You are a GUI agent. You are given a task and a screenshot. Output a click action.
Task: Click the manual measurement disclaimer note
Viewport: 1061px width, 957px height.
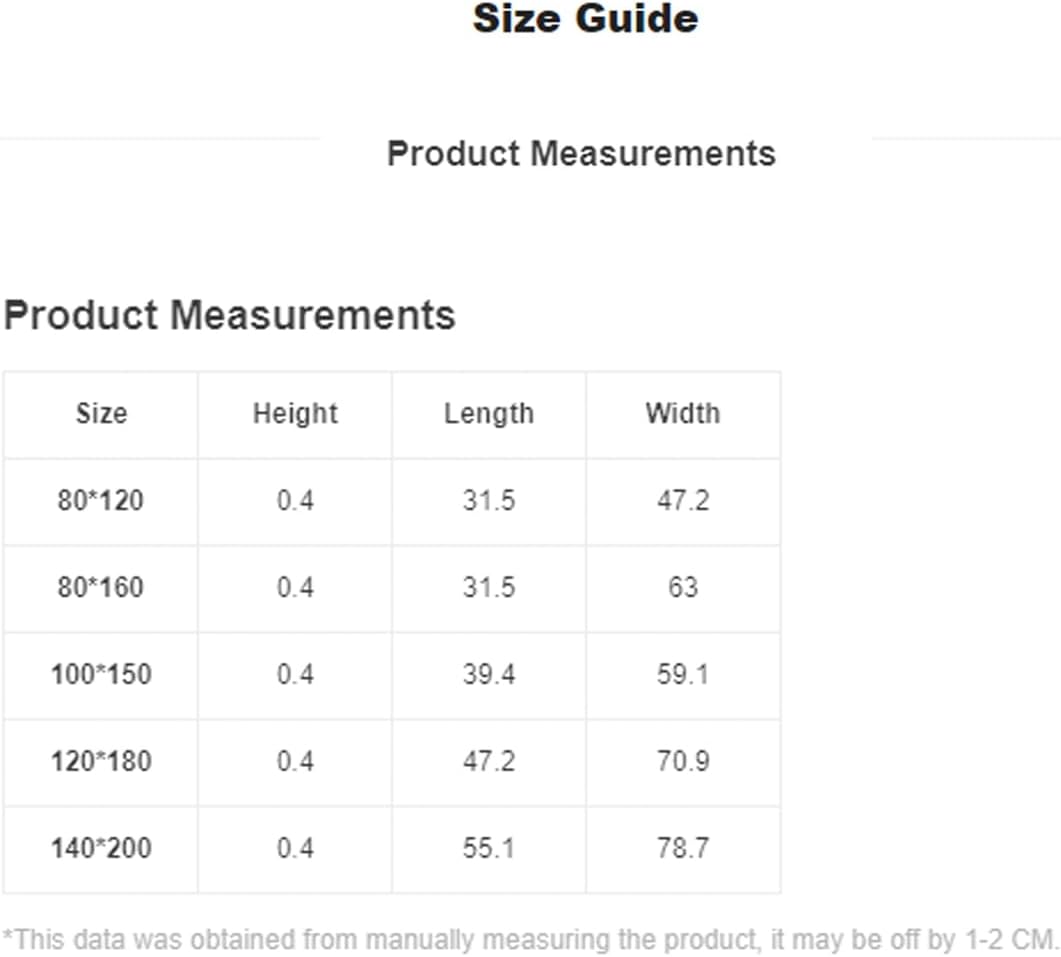click(530, 940)
